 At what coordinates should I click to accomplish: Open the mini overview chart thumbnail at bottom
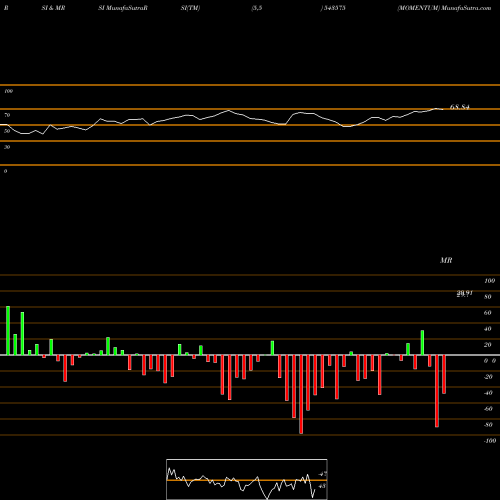[247, 479]
